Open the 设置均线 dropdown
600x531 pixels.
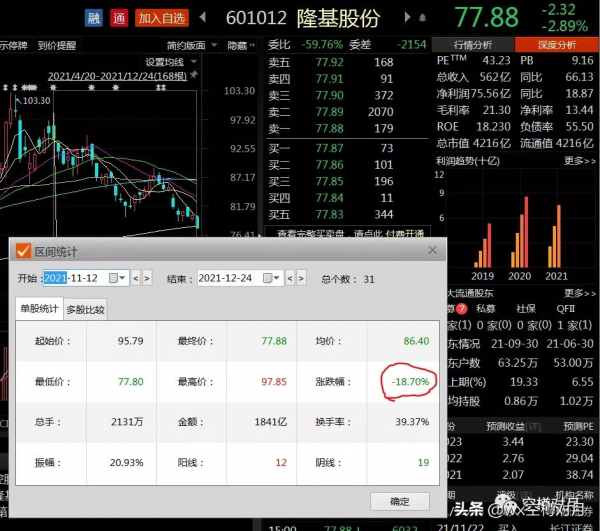click(171, 62)
